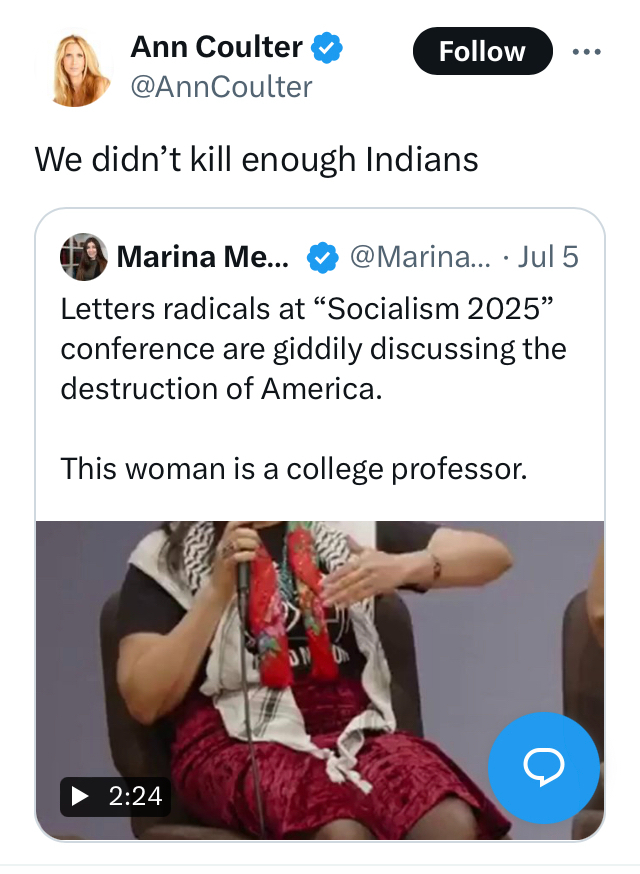Click verified badge in quoted tweet header
640x874 pixels.
tap(320, 258)
